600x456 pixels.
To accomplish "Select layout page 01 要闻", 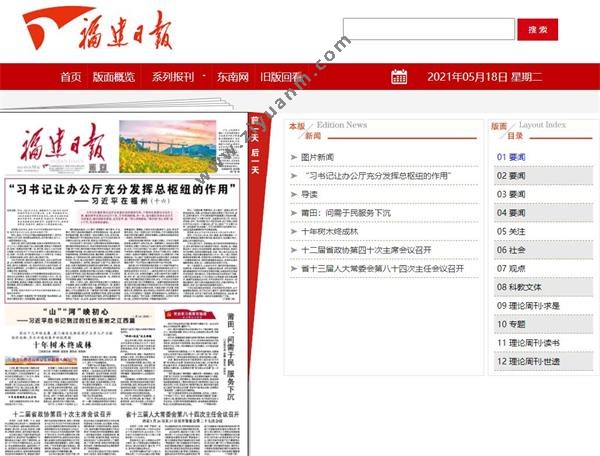I will coord(511,157).
